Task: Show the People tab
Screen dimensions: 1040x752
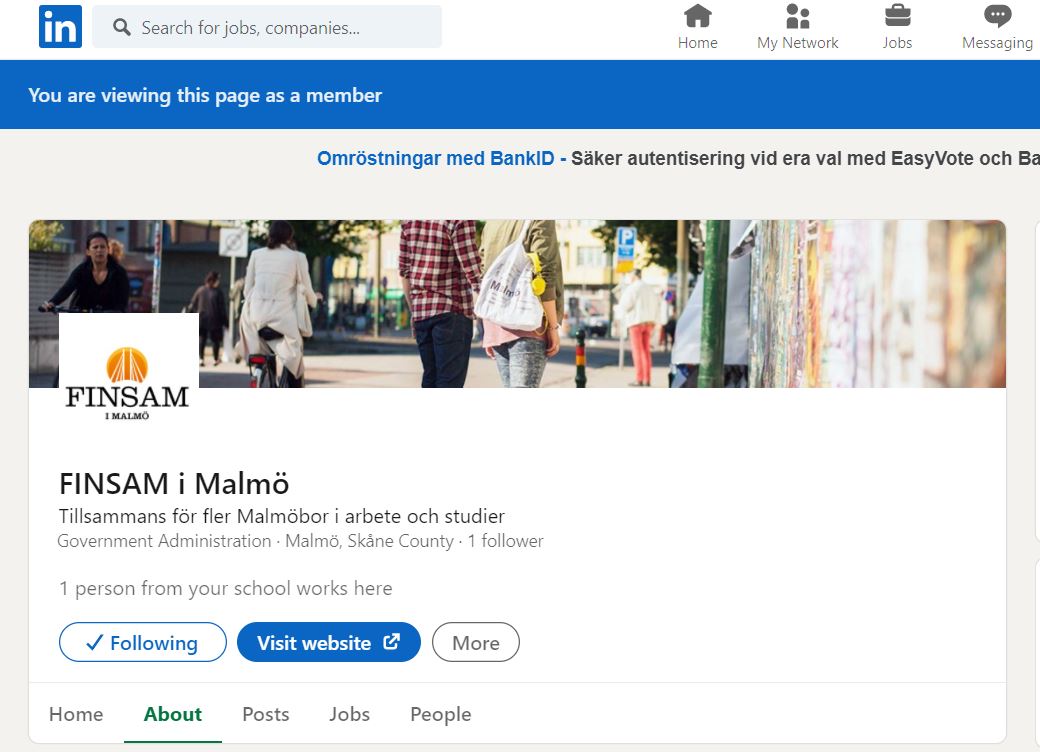Action: pyautogui.click(x=440, y=714)
